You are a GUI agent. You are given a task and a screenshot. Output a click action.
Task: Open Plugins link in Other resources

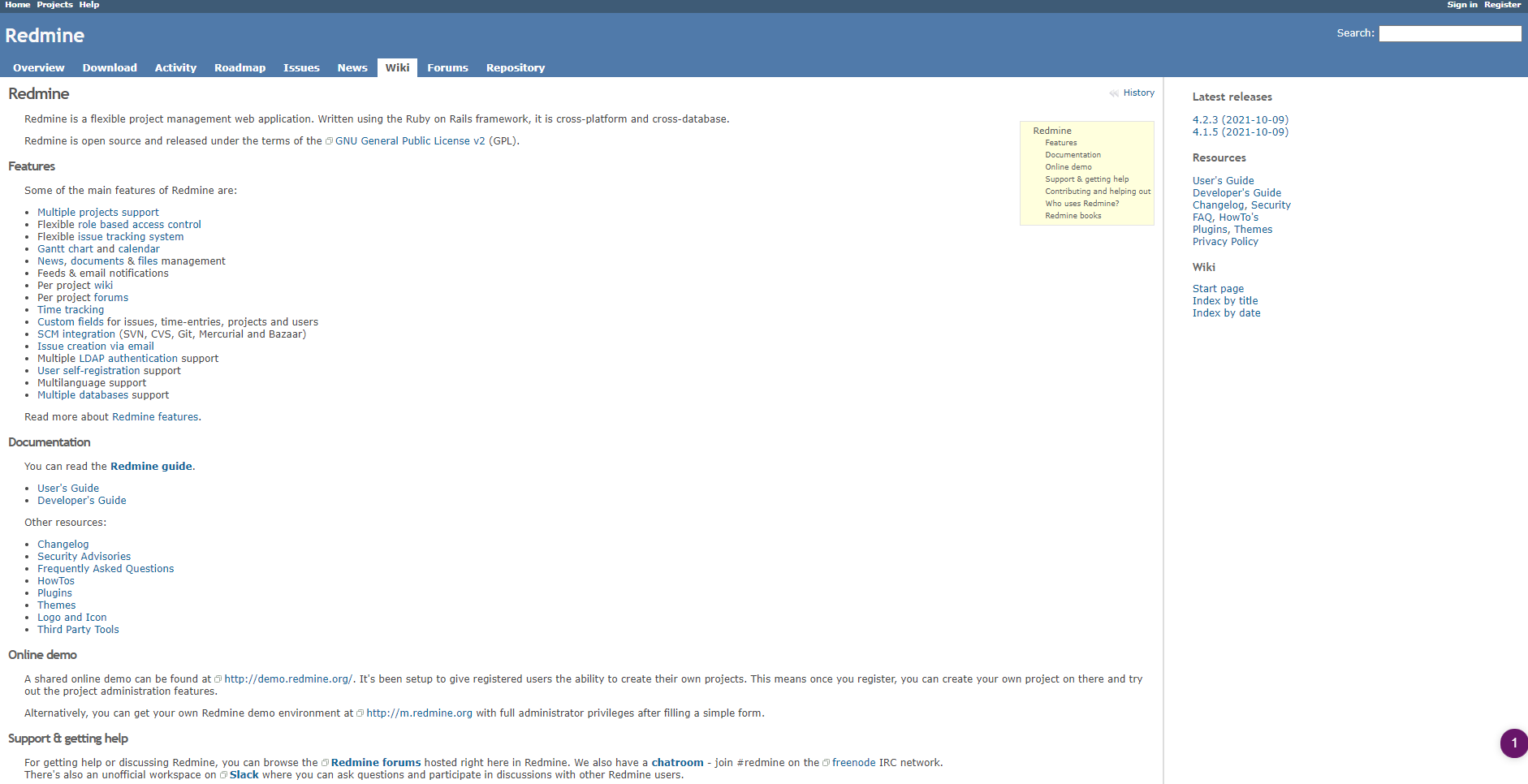click(x=54, y=593)
